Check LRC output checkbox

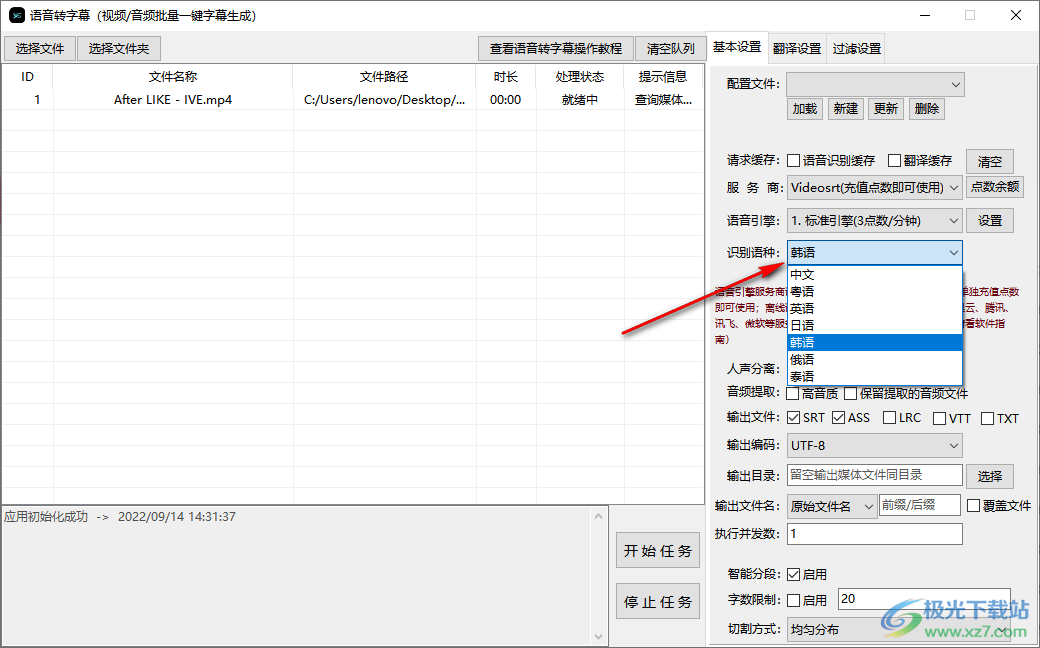pos(890,418)
